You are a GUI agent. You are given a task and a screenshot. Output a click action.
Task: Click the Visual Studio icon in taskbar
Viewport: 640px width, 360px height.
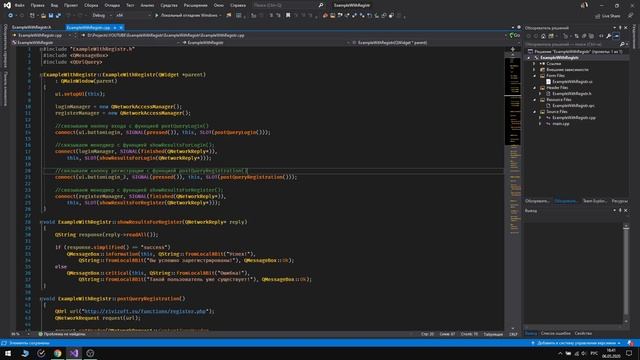[x=74, y=353]
